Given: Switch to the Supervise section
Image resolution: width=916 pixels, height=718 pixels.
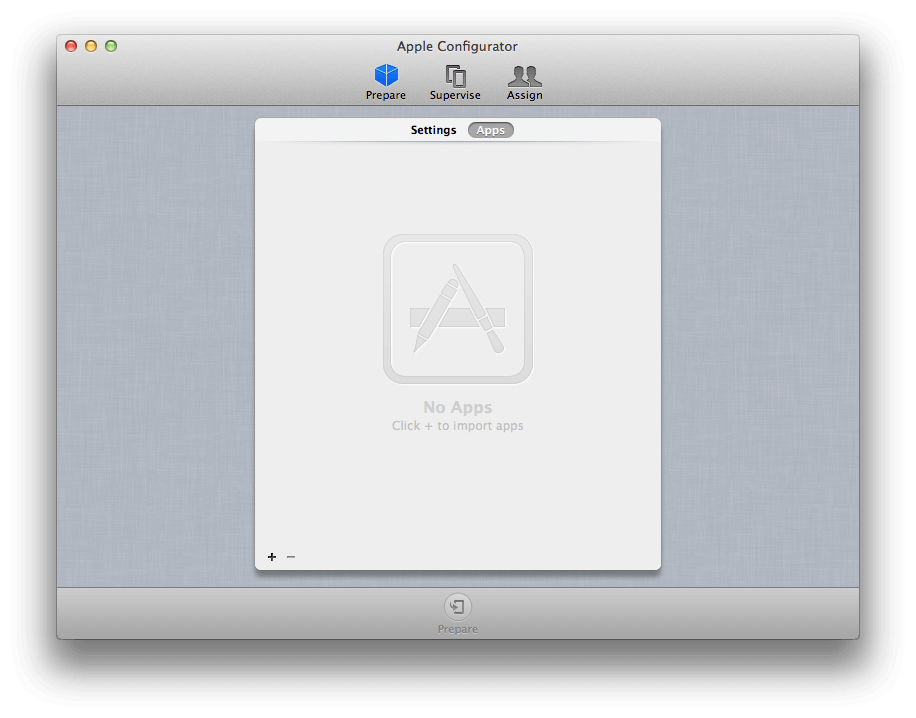Looking at the screenshot, I should tap(455, 82).
